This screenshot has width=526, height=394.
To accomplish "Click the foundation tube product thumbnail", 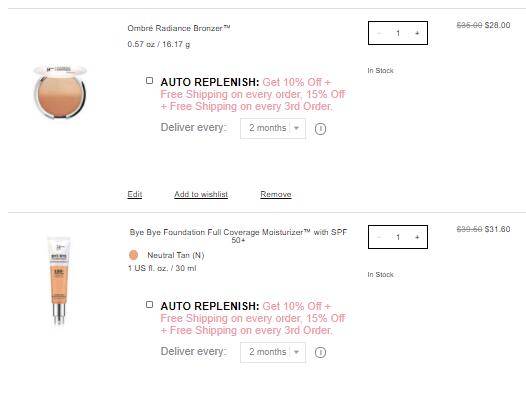I will tap(59, 281).
